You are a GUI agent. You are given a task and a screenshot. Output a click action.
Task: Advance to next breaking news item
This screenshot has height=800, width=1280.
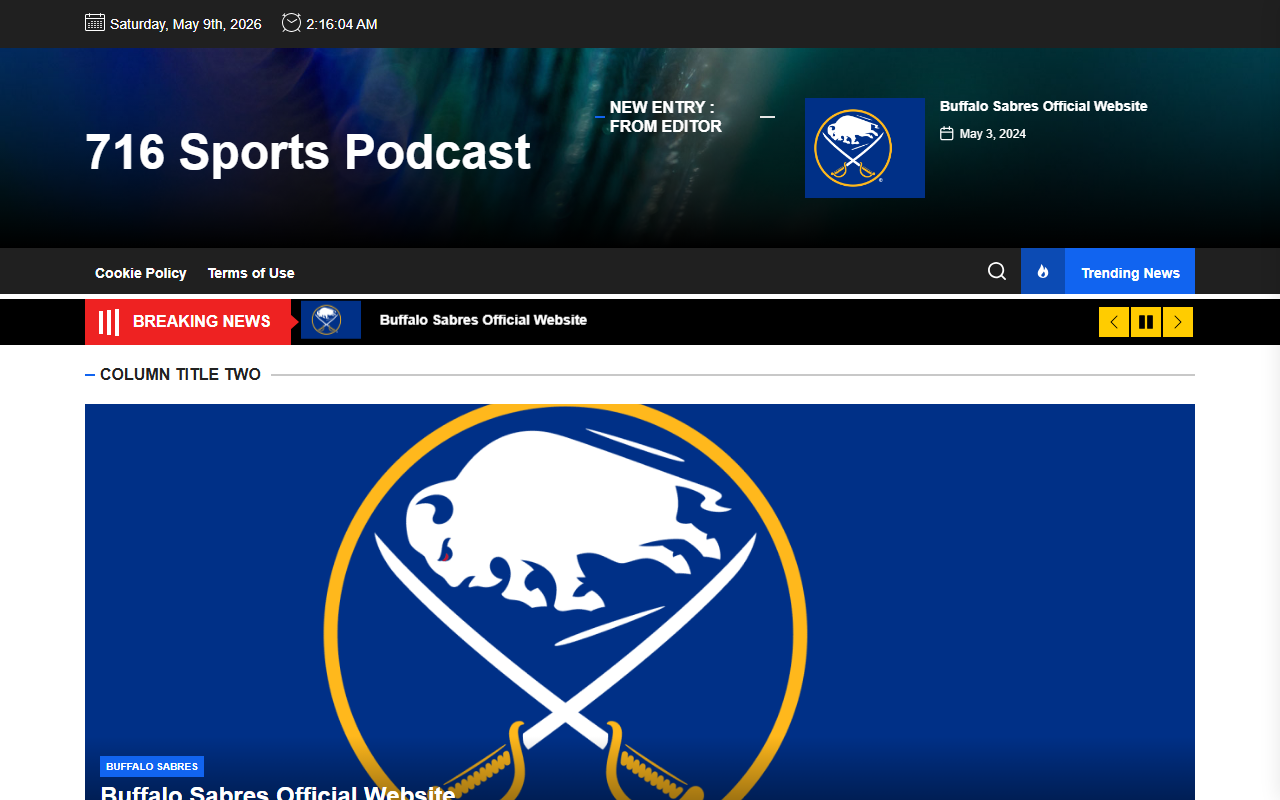(x=1178, y=322)
